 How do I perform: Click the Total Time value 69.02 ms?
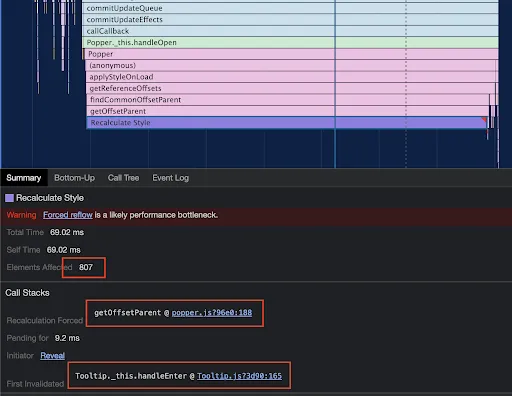tap(67, 232)
